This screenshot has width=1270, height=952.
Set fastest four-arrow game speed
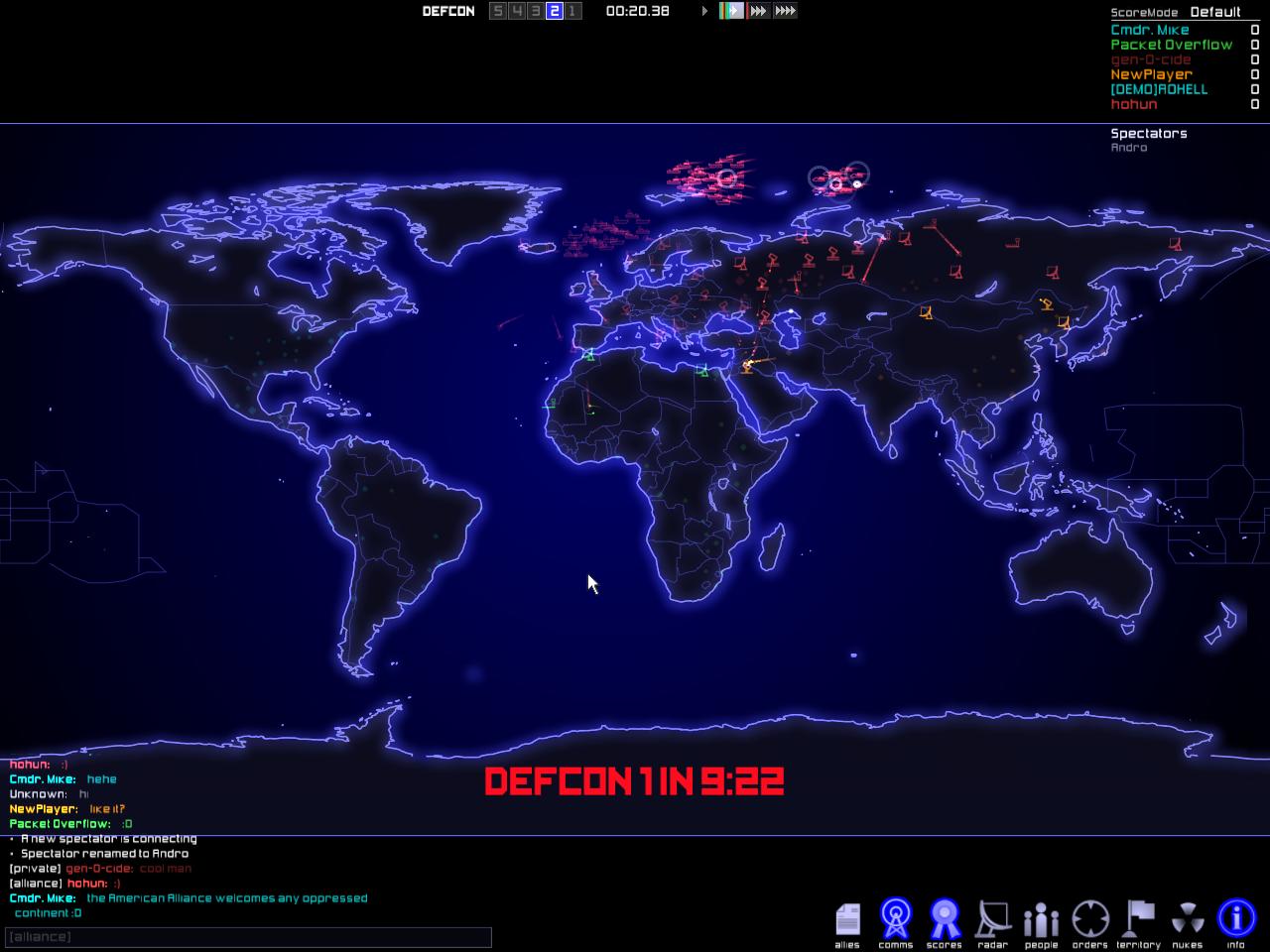[x=785, y=11]
